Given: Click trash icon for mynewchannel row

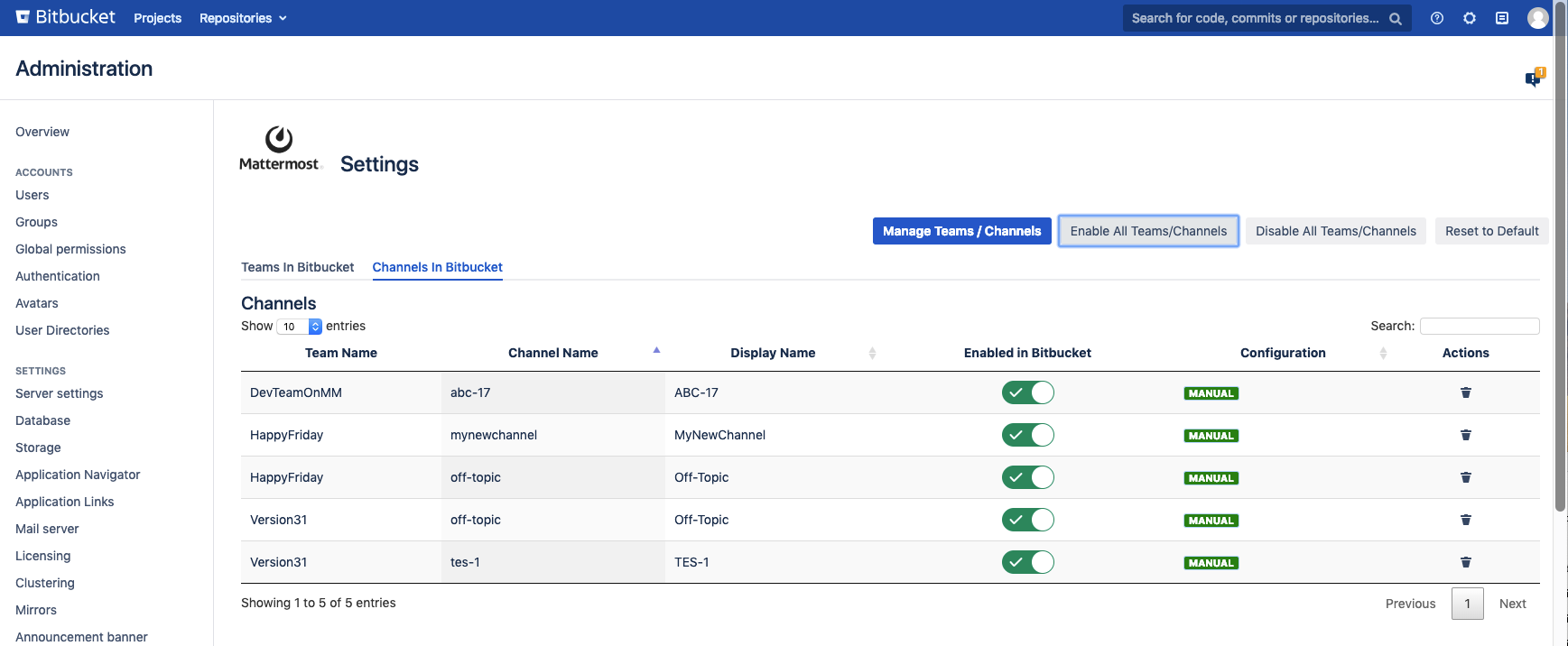Looking at the screenshot, I should (1465, 435).
